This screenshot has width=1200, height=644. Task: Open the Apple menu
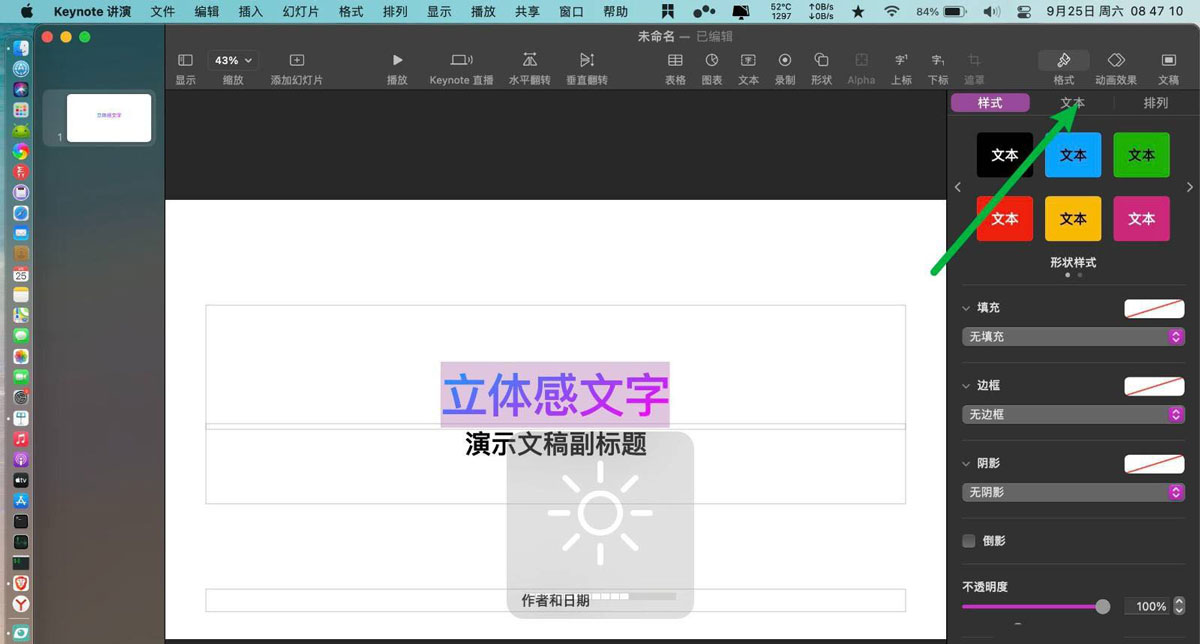pos(26,12)
